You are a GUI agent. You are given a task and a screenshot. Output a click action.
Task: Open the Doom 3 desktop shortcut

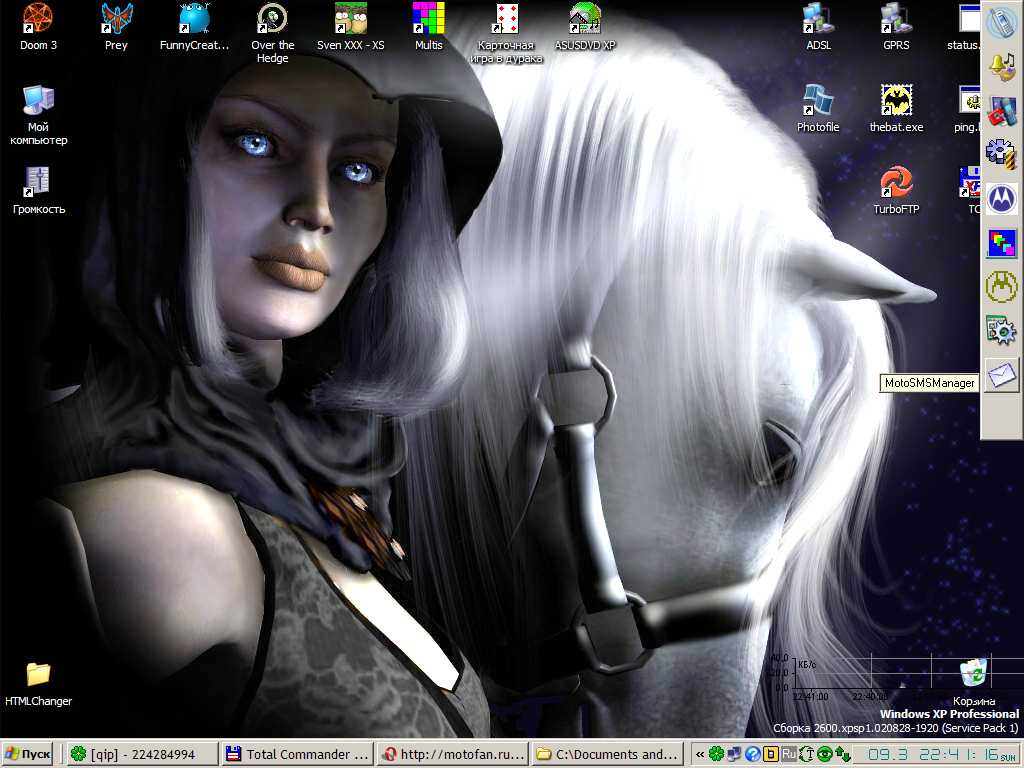point(38,27)
